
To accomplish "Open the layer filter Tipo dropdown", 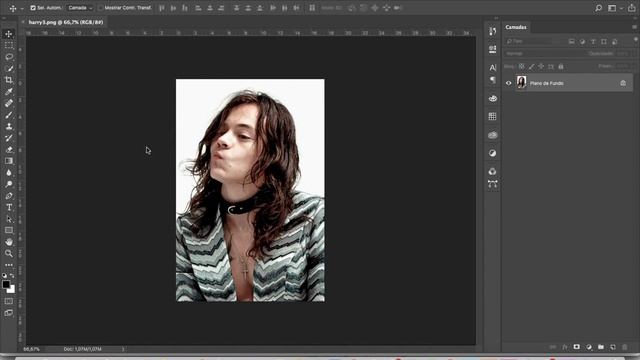I will 534,41.
